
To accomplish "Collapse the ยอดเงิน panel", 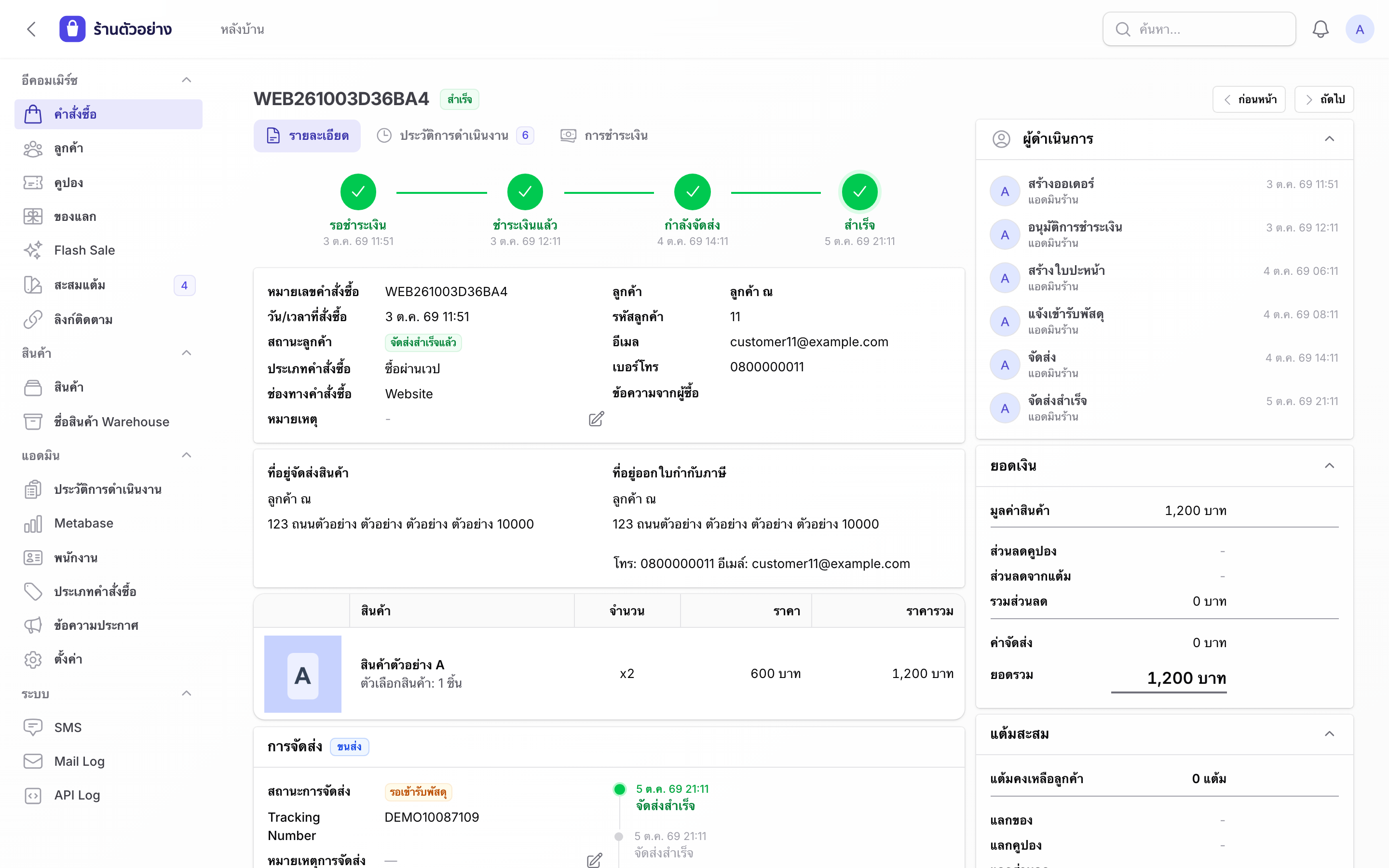I will pyautogui.click(x=1329, y=465).
